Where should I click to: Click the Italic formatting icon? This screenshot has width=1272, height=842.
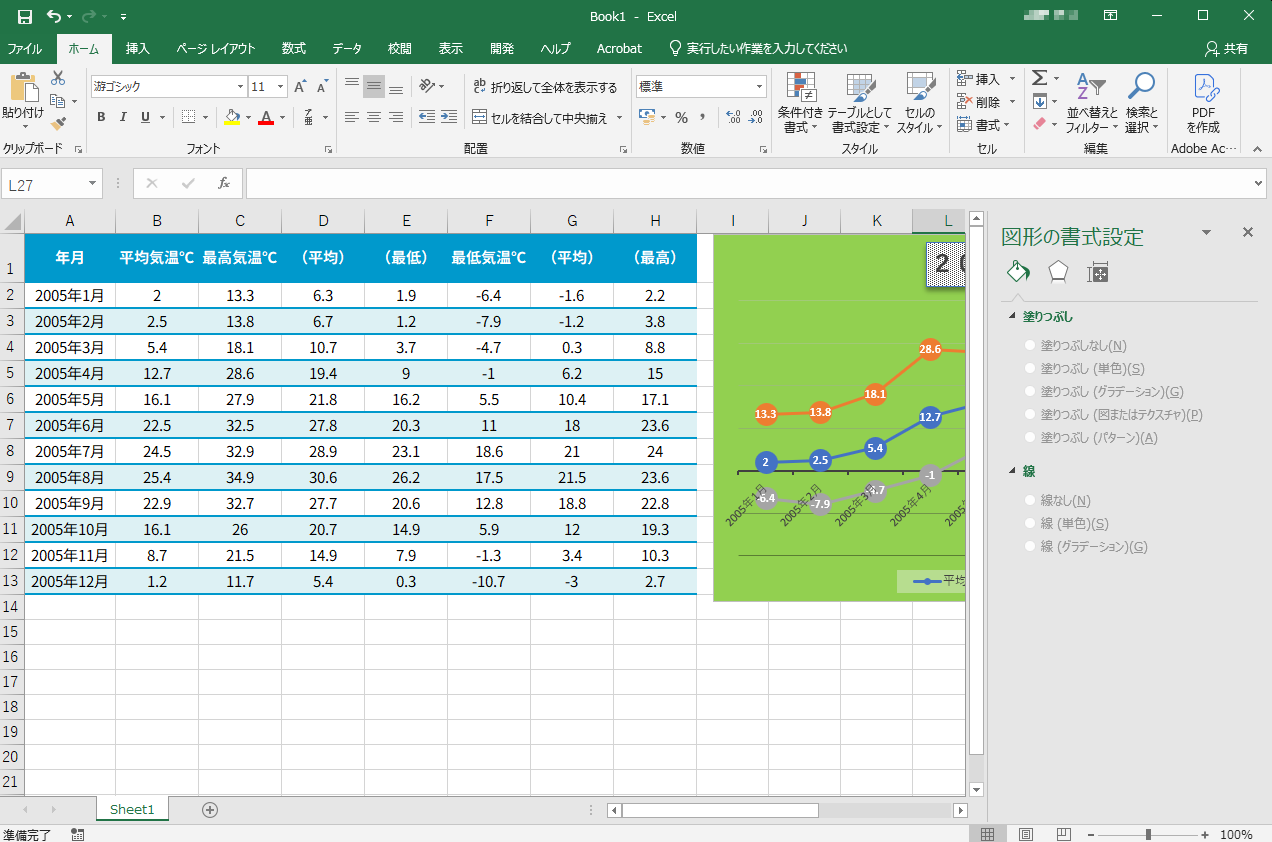coord(123,117)
